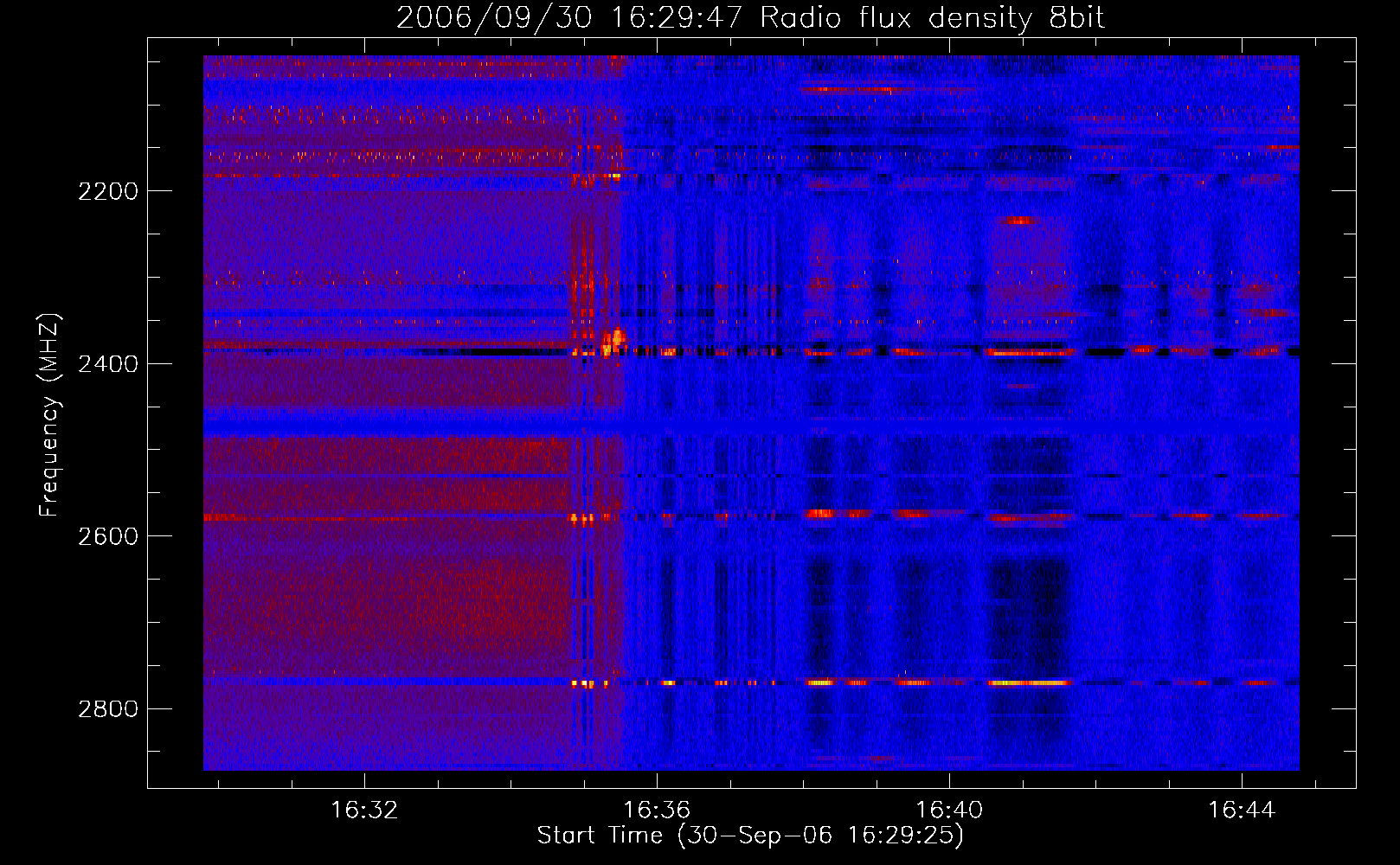Click the 16:40 time axis label
1400x865 pixels.
click(x=949, y=810)
